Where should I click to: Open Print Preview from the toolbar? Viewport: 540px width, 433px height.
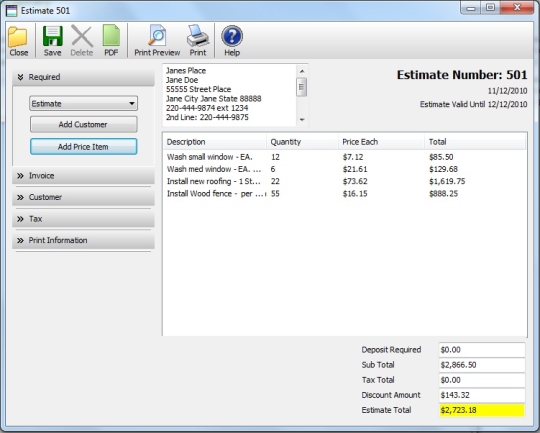coord(157,41)
